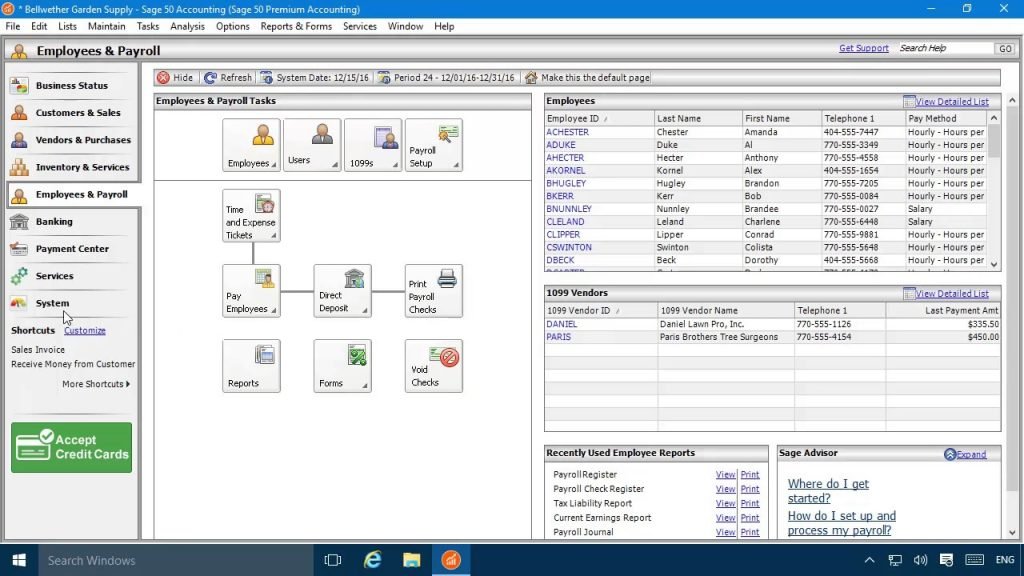This screenshot has height=576, width=1024.
Task: Make this the default page
Action: coord(587,78)
